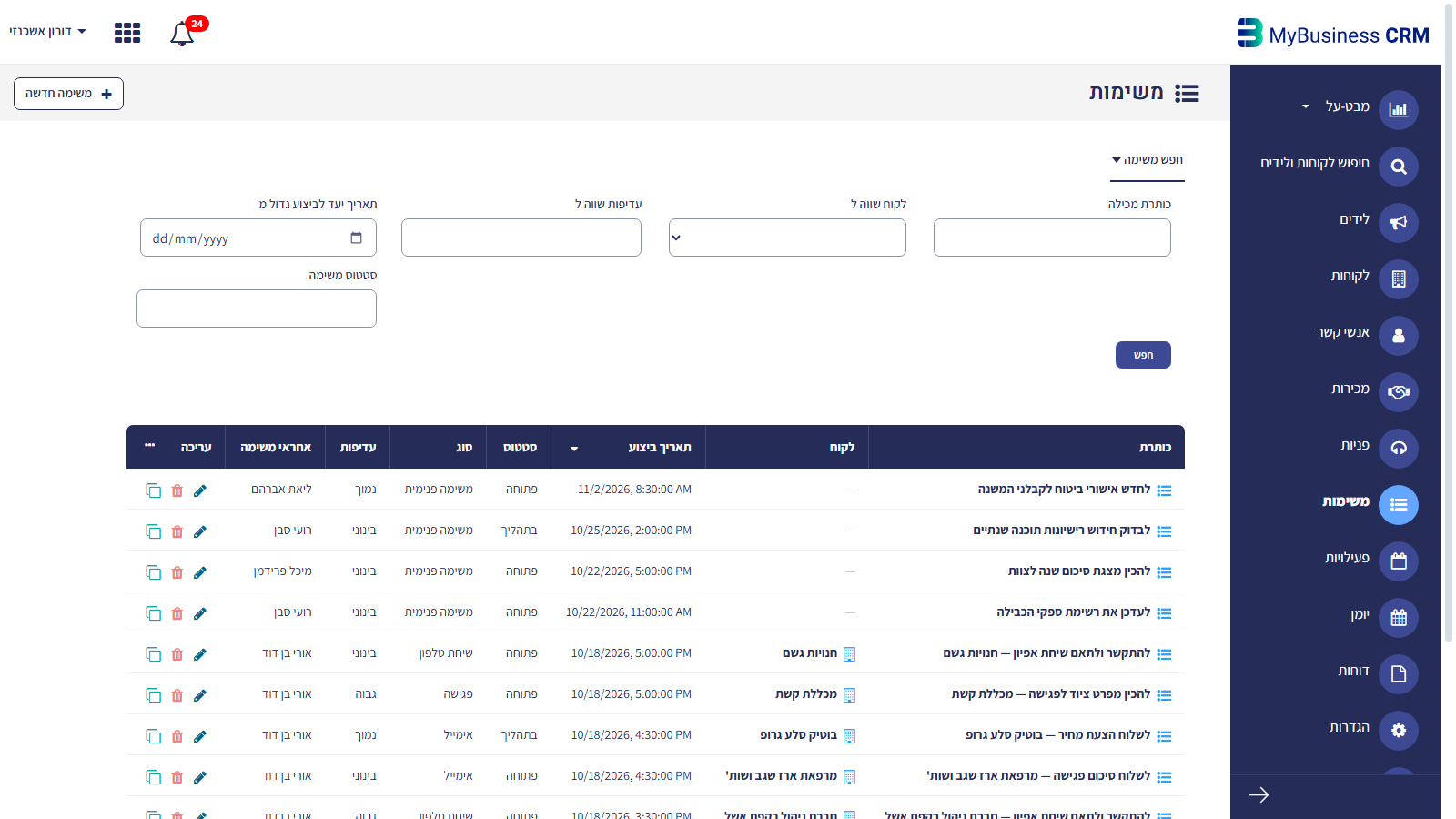Click the משימה חדשה button
The width and height of the screenshot is (1456, 819).
68,94
